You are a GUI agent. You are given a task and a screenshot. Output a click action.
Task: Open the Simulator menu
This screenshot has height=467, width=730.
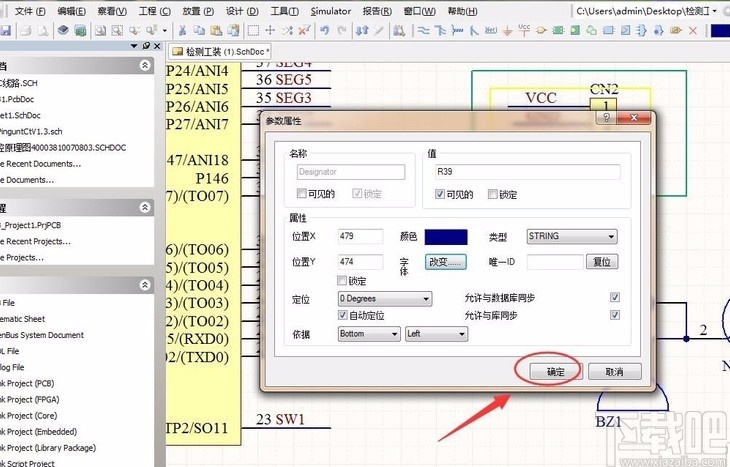(x=331, y=11)
